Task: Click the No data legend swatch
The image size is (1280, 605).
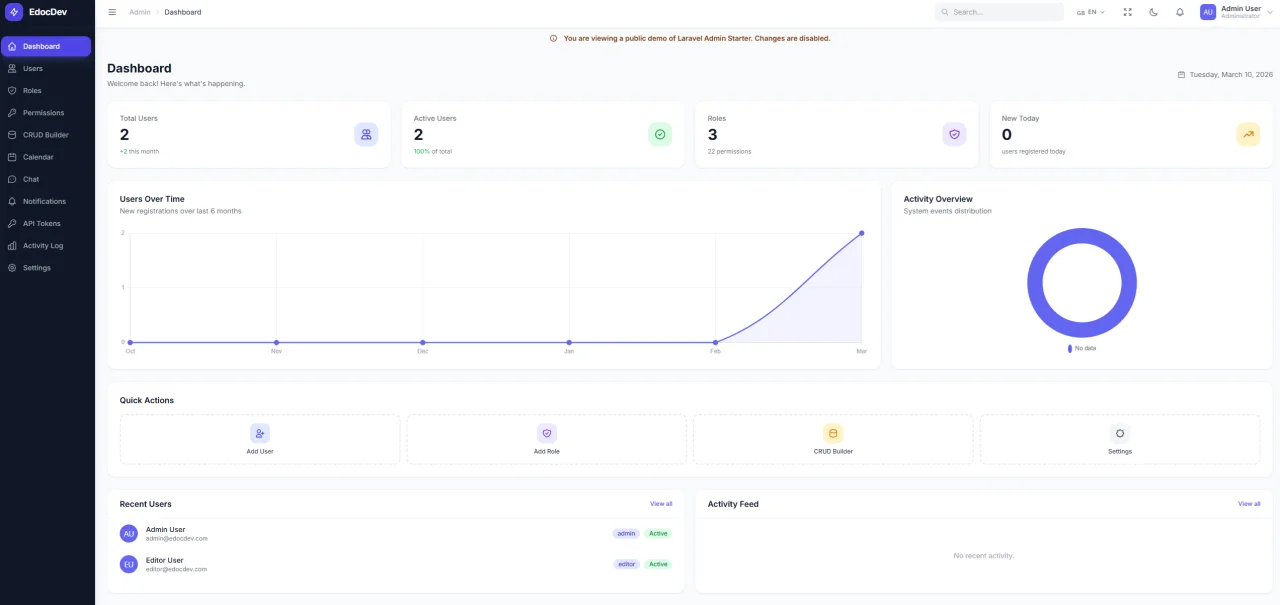Action: pos(1070,348)
